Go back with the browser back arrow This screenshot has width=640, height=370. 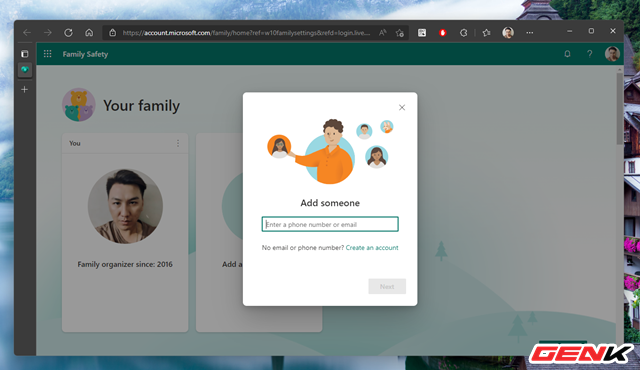[27, 33]
